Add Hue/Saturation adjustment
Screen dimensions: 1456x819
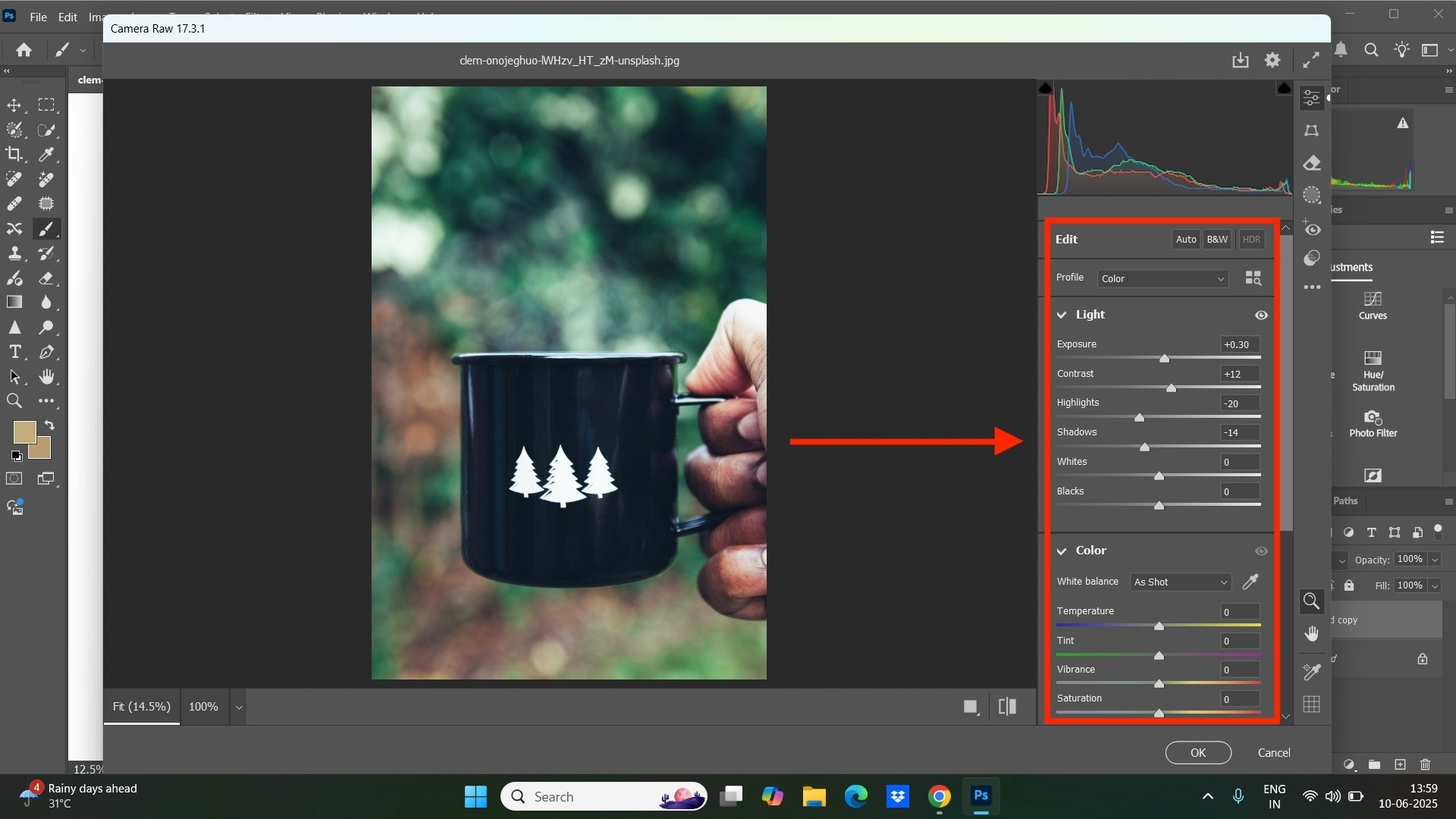point(1373,371)
